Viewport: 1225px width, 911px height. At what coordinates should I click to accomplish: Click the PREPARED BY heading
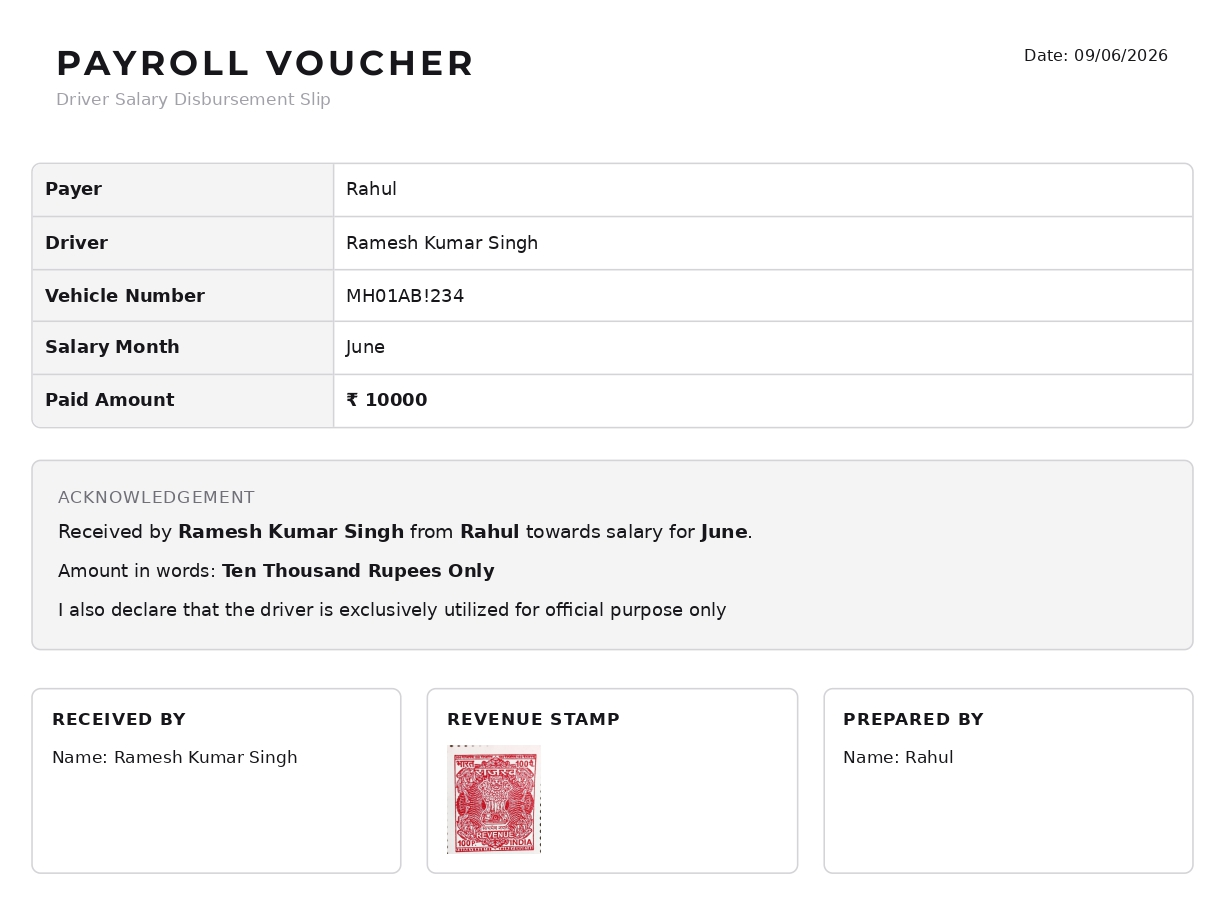tap(913, 720)
